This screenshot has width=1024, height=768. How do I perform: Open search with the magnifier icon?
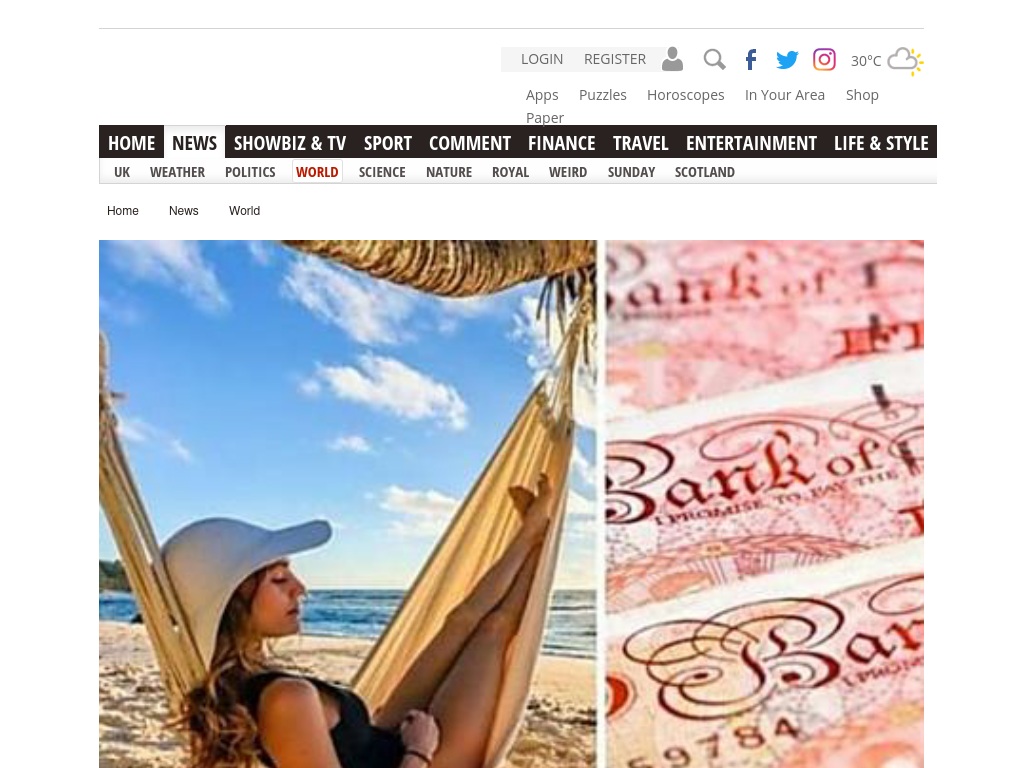(x=714, y=59)
